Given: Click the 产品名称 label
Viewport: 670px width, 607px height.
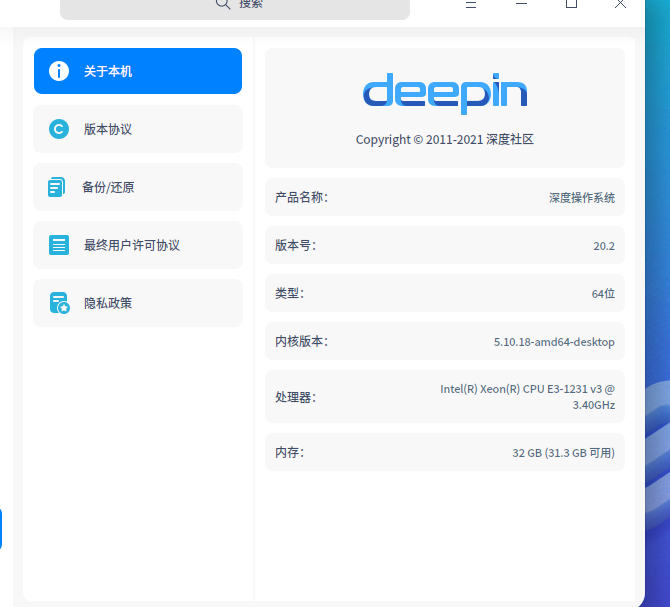Looking at the screenshot, I should point(301,197).
